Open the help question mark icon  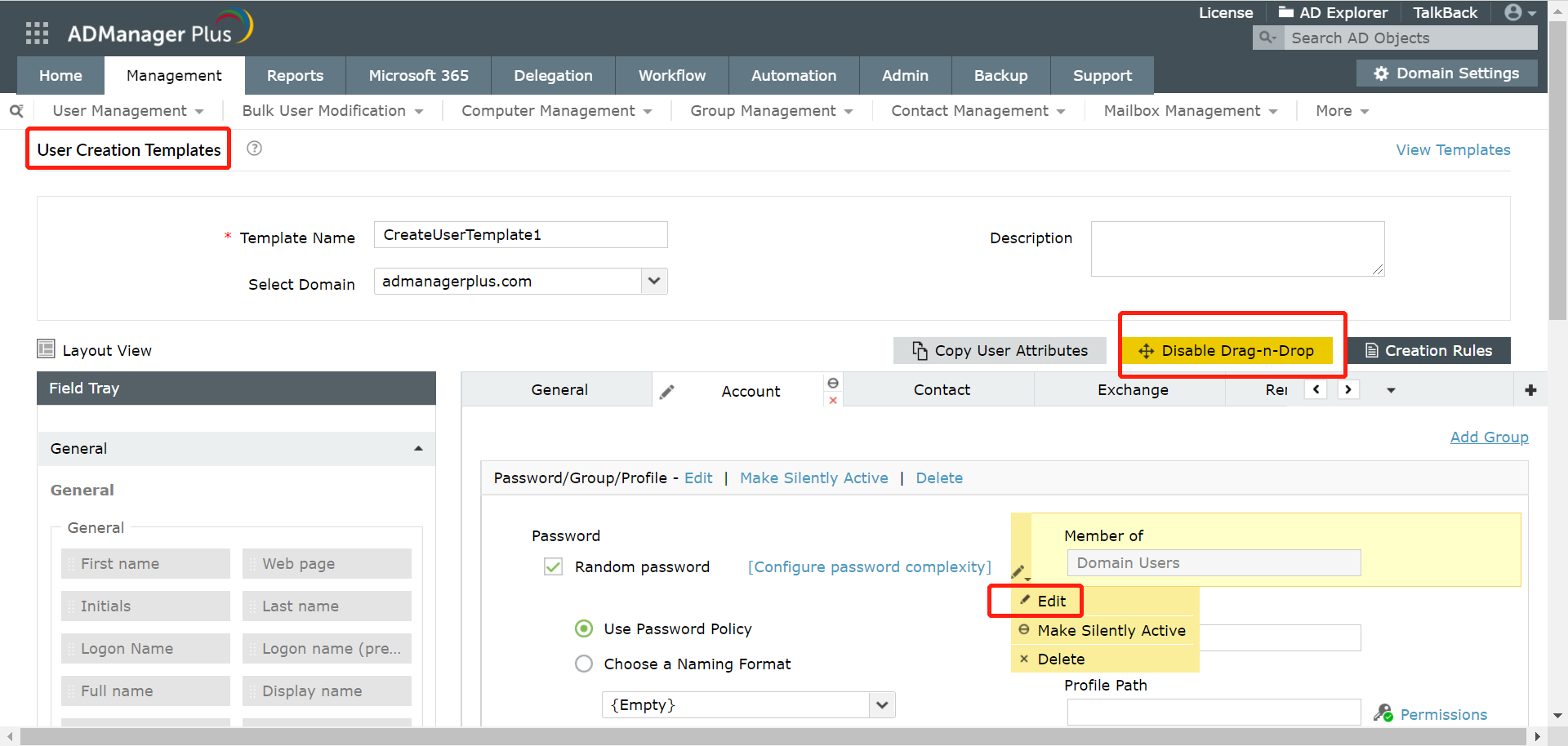click(254, 149)
